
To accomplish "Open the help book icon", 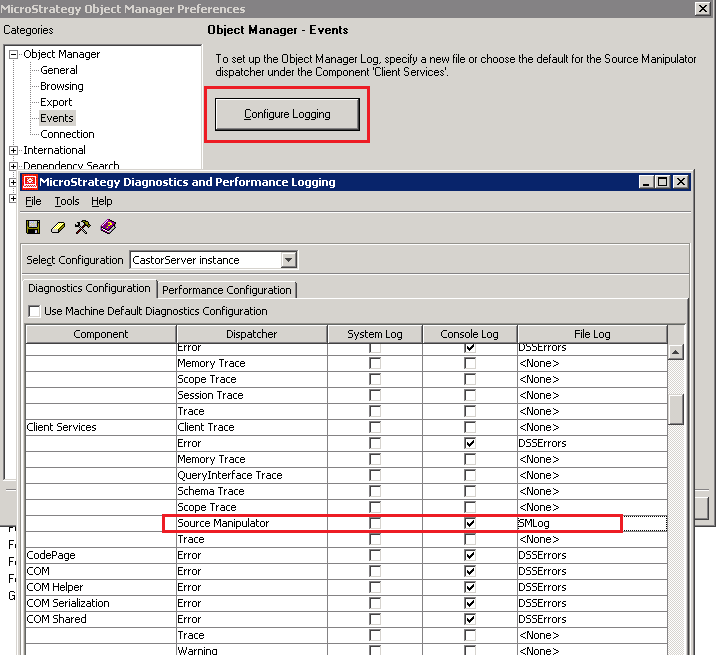I will coord(108,227).
